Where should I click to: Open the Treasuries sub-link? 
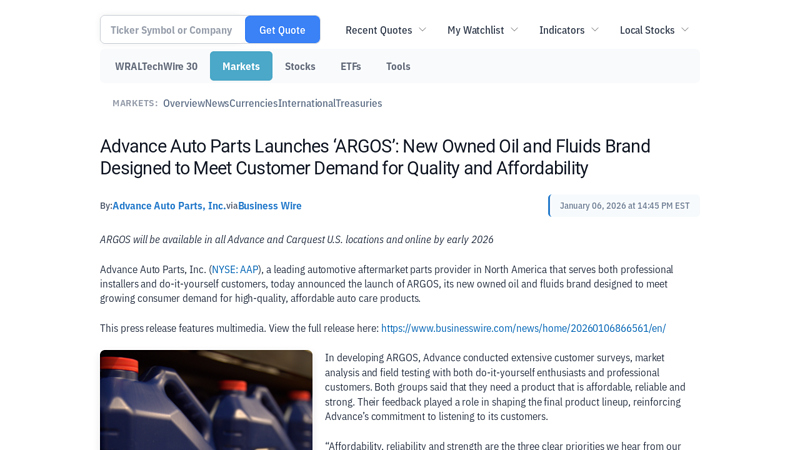tap(359, 103)
